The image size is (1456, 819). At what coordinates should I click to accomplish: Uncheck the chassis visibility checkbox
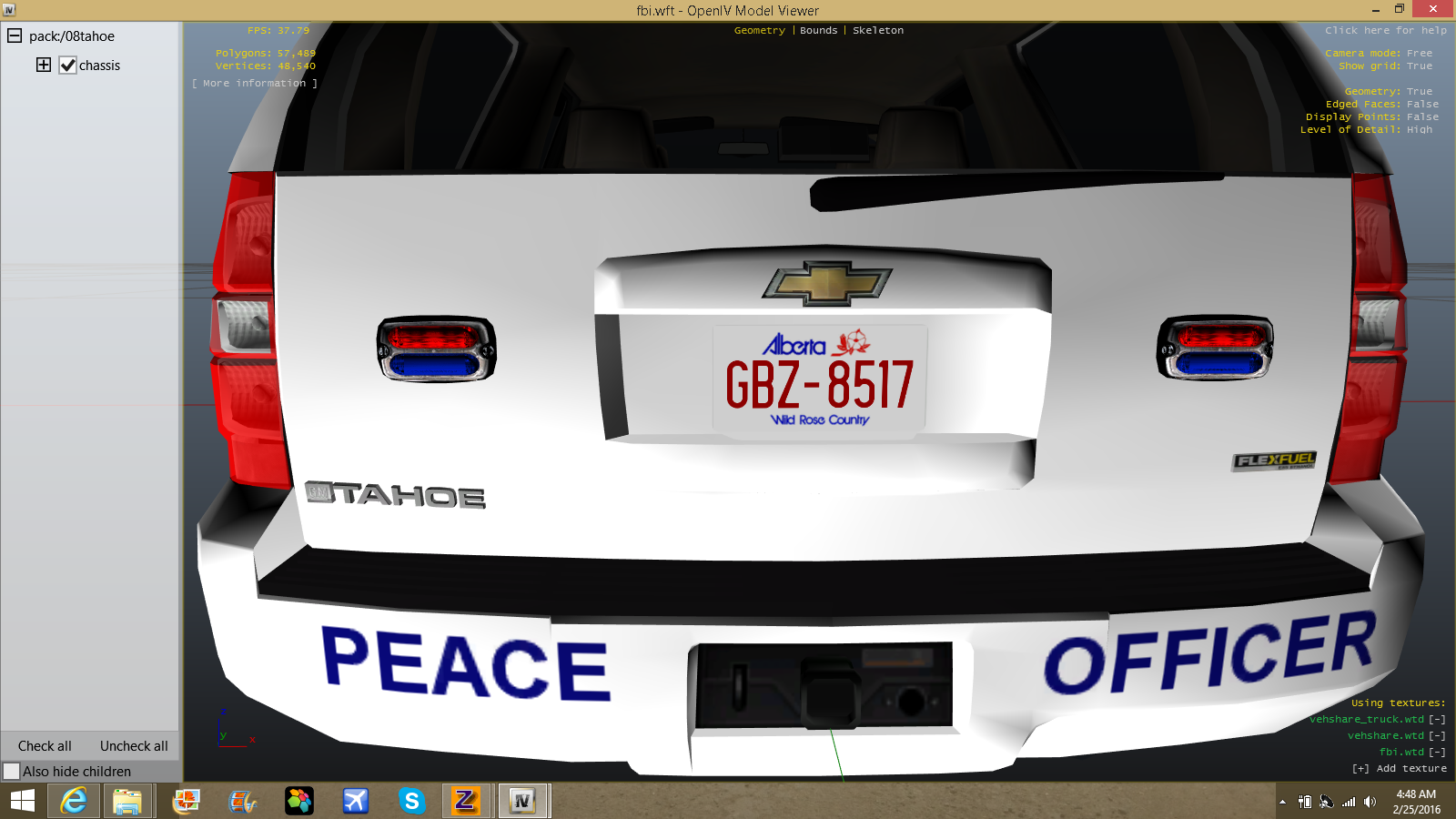coord(67,66)
